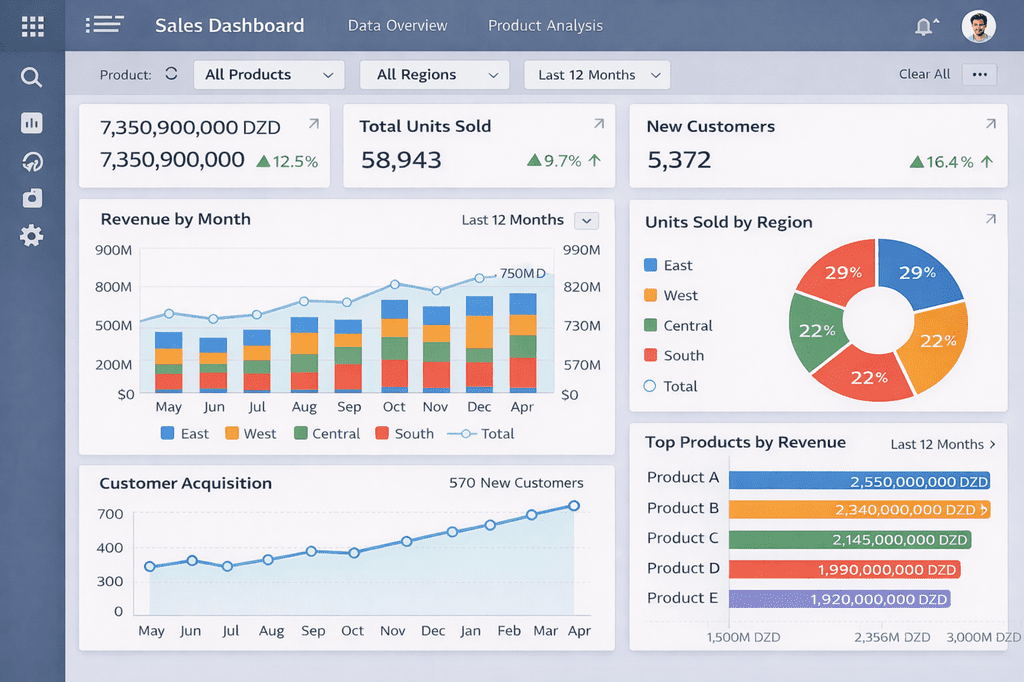Open the camera snapshot sidebar icon

(x=32, y=198)
